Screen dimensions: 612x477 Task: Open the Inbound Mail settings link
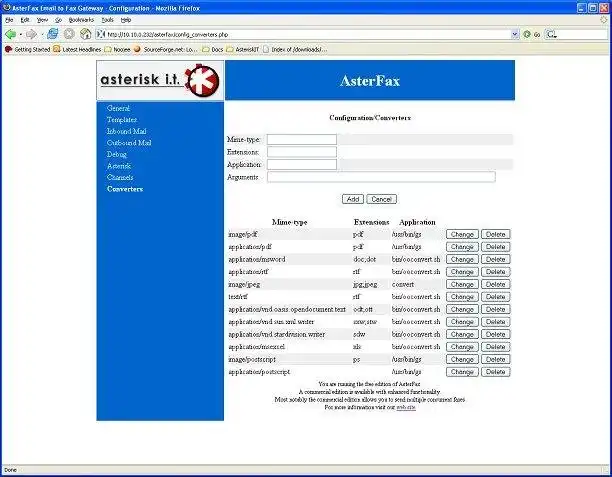[126, 131]
